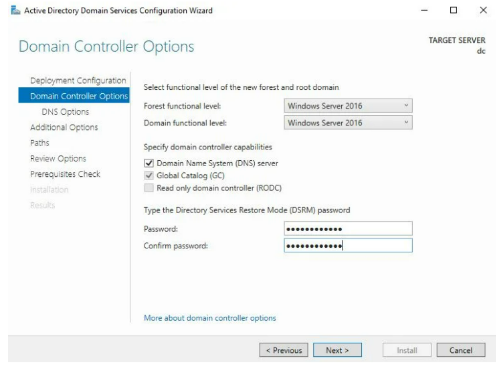Focus the DSRM Password field
This screenshot has height=371, width=500.
(x=348, y=229)
